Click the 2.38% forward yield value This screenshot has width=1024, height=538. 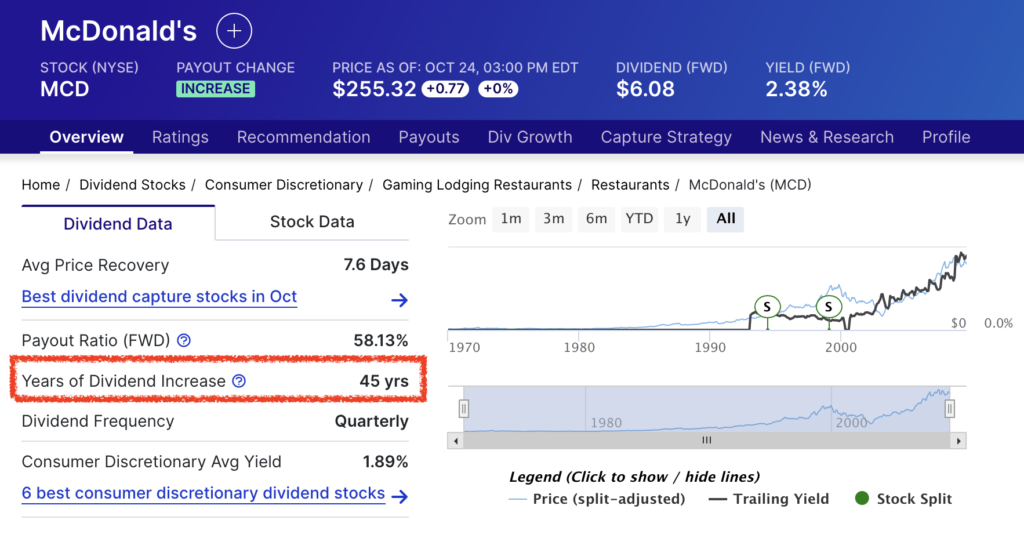pos(796,89)
